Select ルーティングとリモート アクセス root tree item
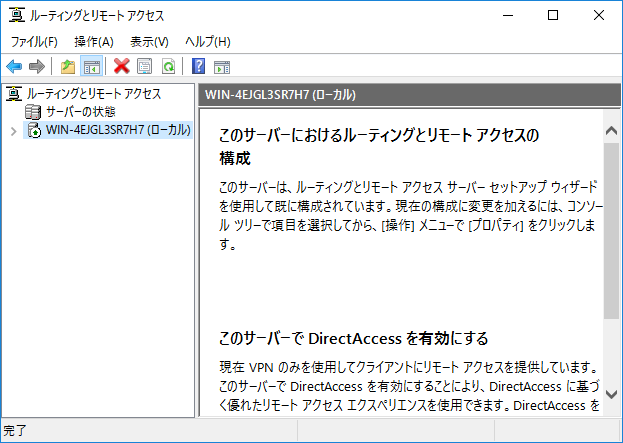Viewport: 623px width, 443px height. click(x=94, y=94)
